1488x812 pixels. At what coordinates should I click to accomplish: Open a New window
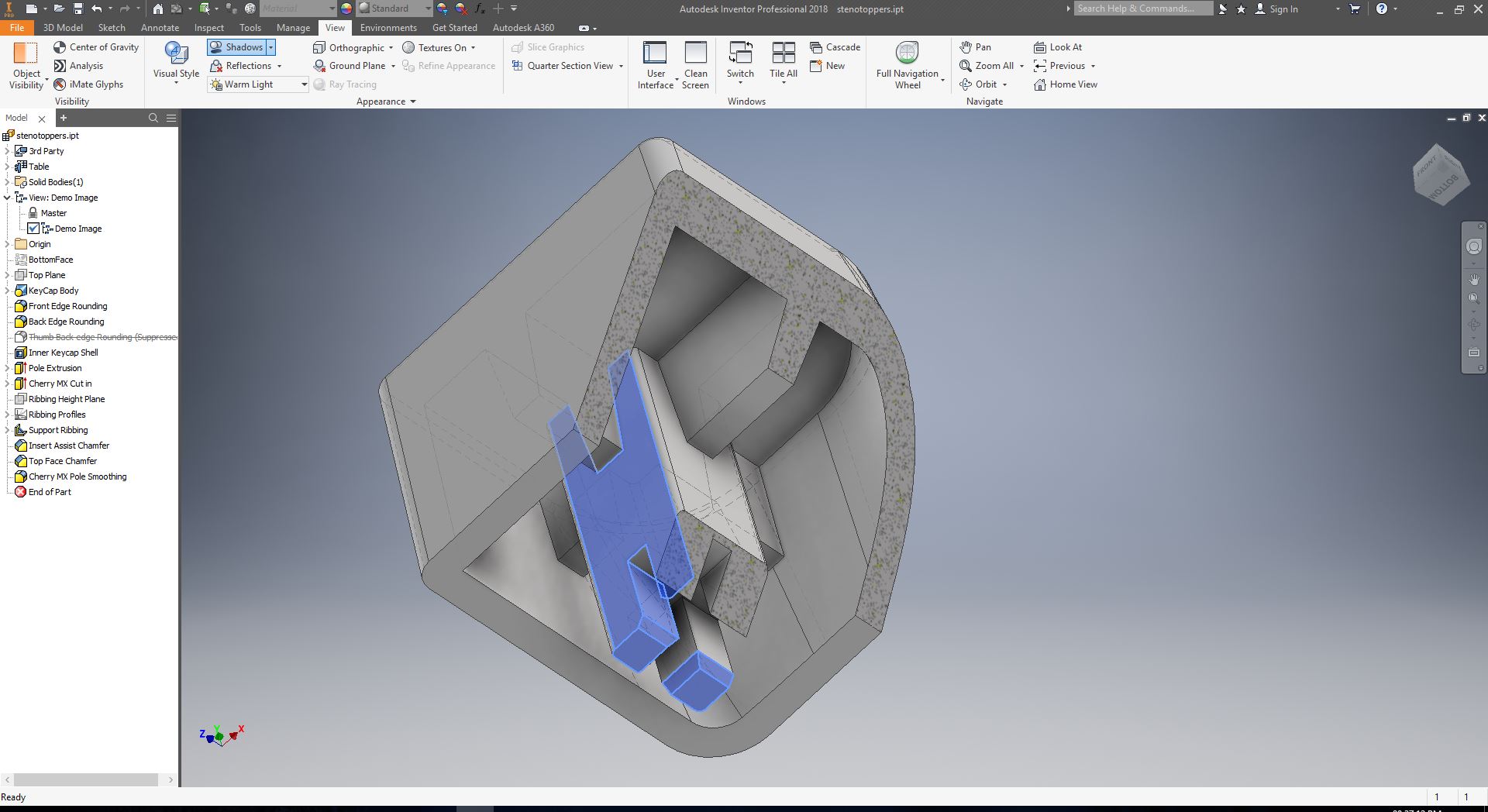[x=827, y=66]
